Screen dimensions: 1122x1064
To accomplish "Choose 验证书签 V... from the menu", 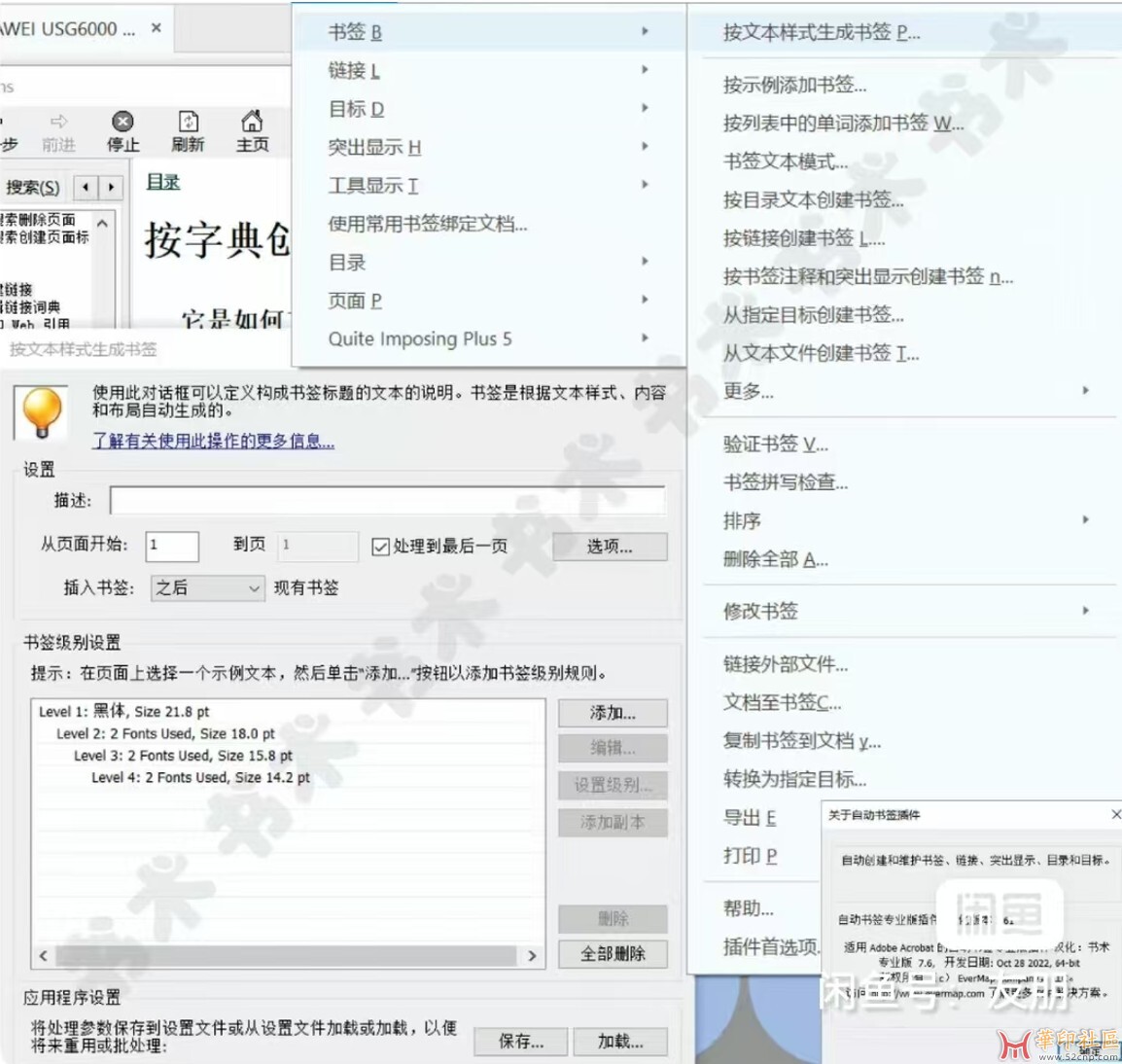I will tap(775, 444).
